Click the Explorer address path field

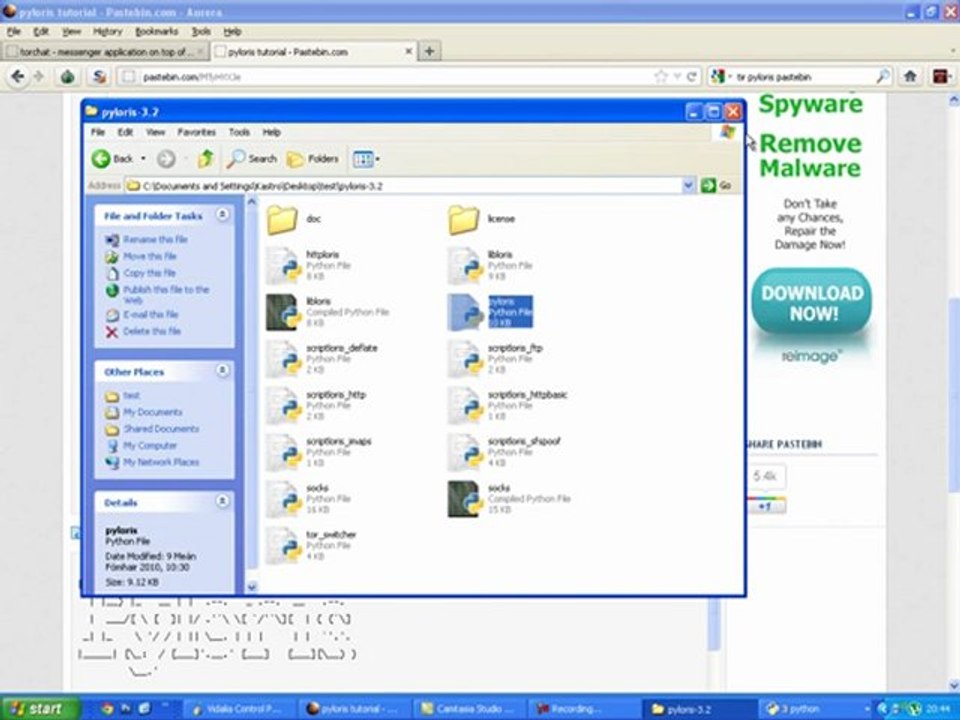pyautogui.click(x=403, y=186)
